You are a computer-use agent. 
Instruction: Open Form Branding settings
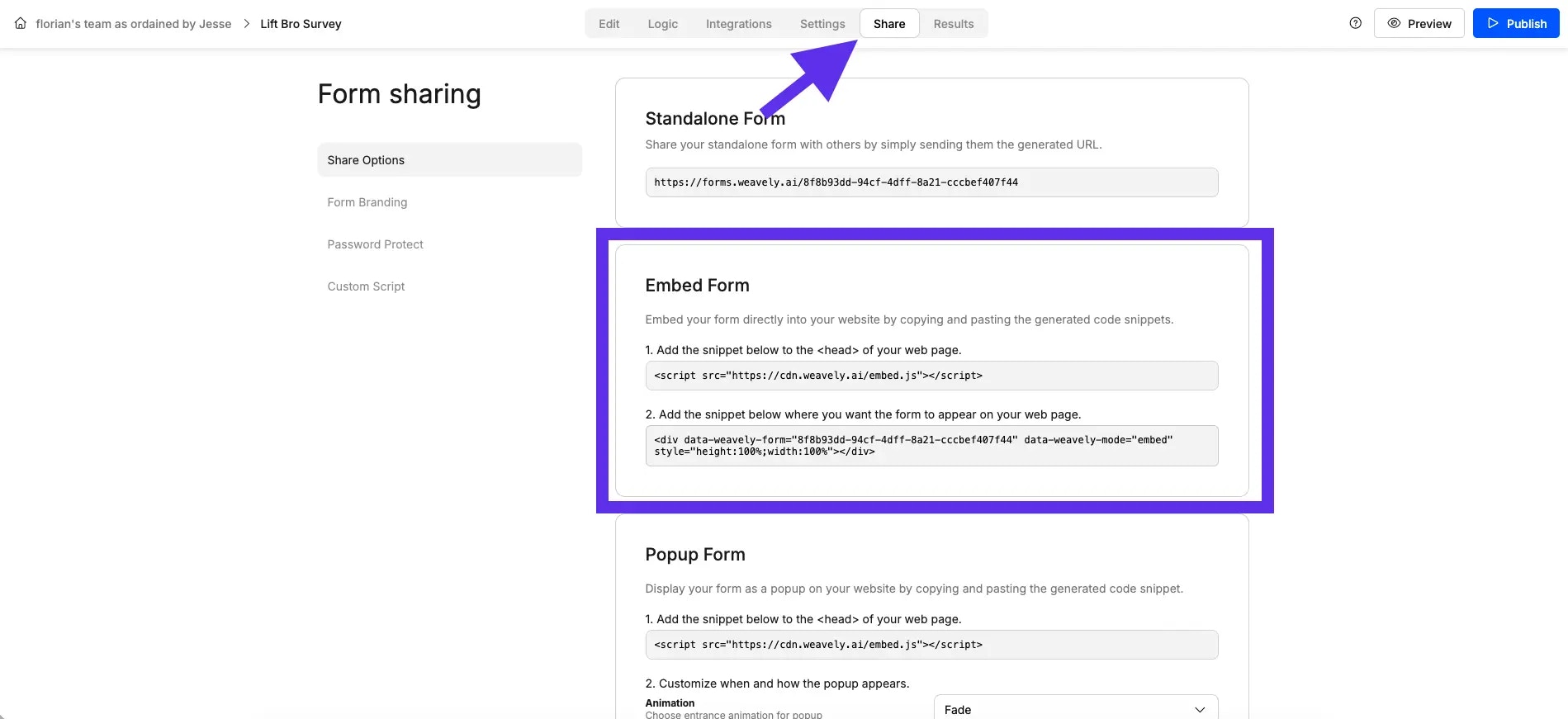(367, 201)
